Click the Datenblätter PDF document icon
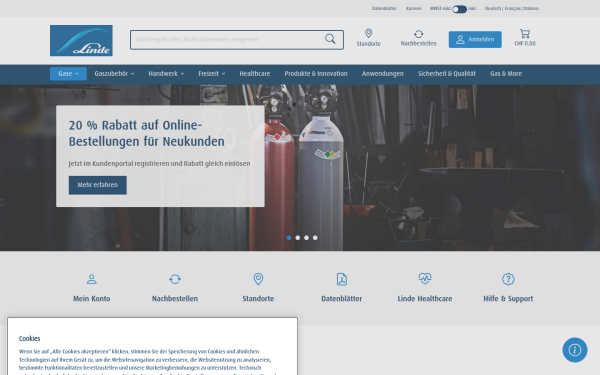 coord(342,279)
